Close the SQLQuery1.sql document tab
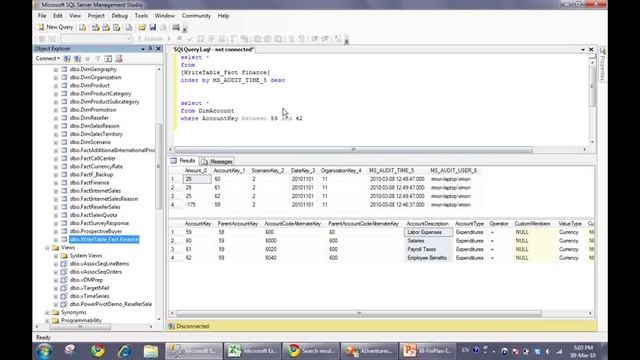Viewport: 640px width, 360px height. pyautogui.click(x=591, y=49)
